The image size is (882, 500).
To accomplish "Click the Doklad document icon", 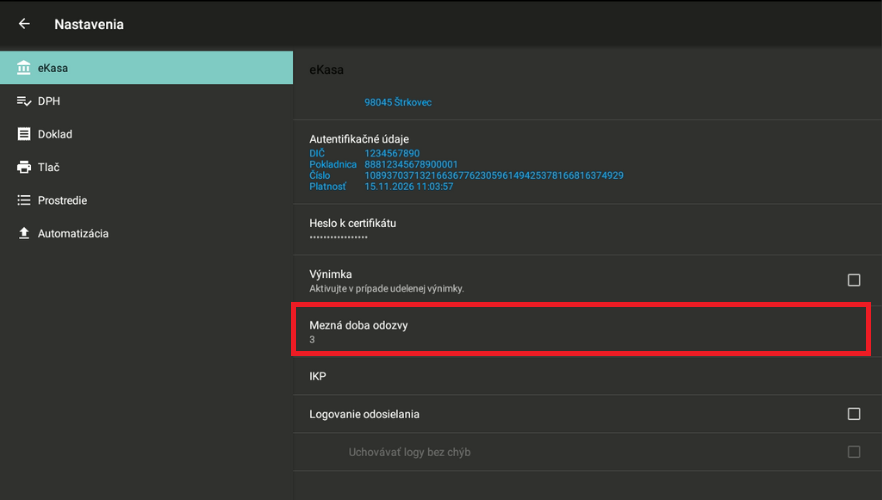I will 24,134.
